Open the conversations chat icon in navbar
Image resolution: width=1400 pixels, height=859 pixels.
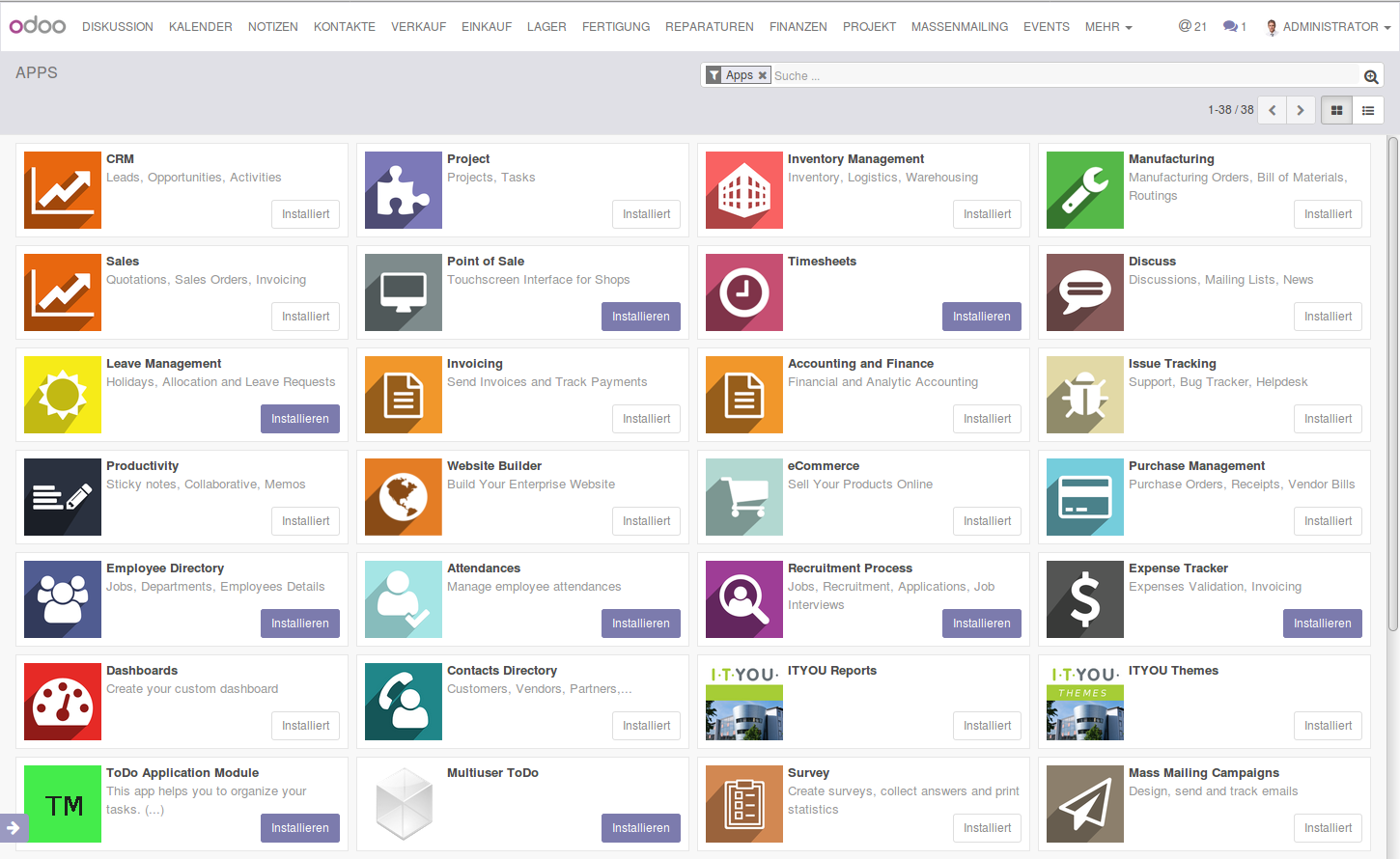coord(1234,27)
